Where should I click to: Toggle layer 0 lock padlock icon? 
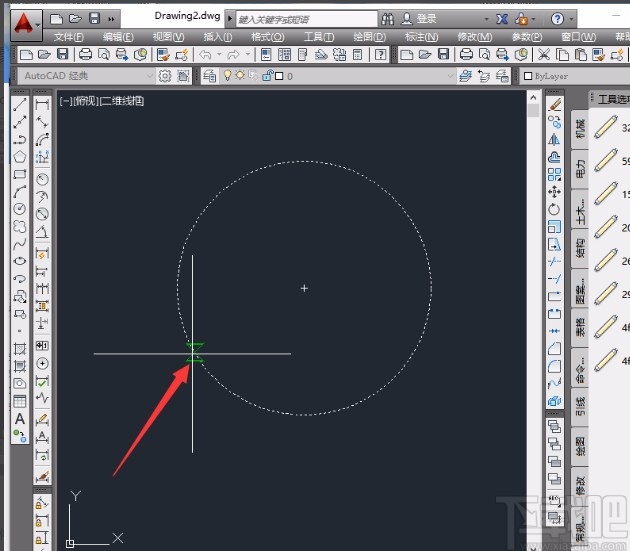point(267,76)
